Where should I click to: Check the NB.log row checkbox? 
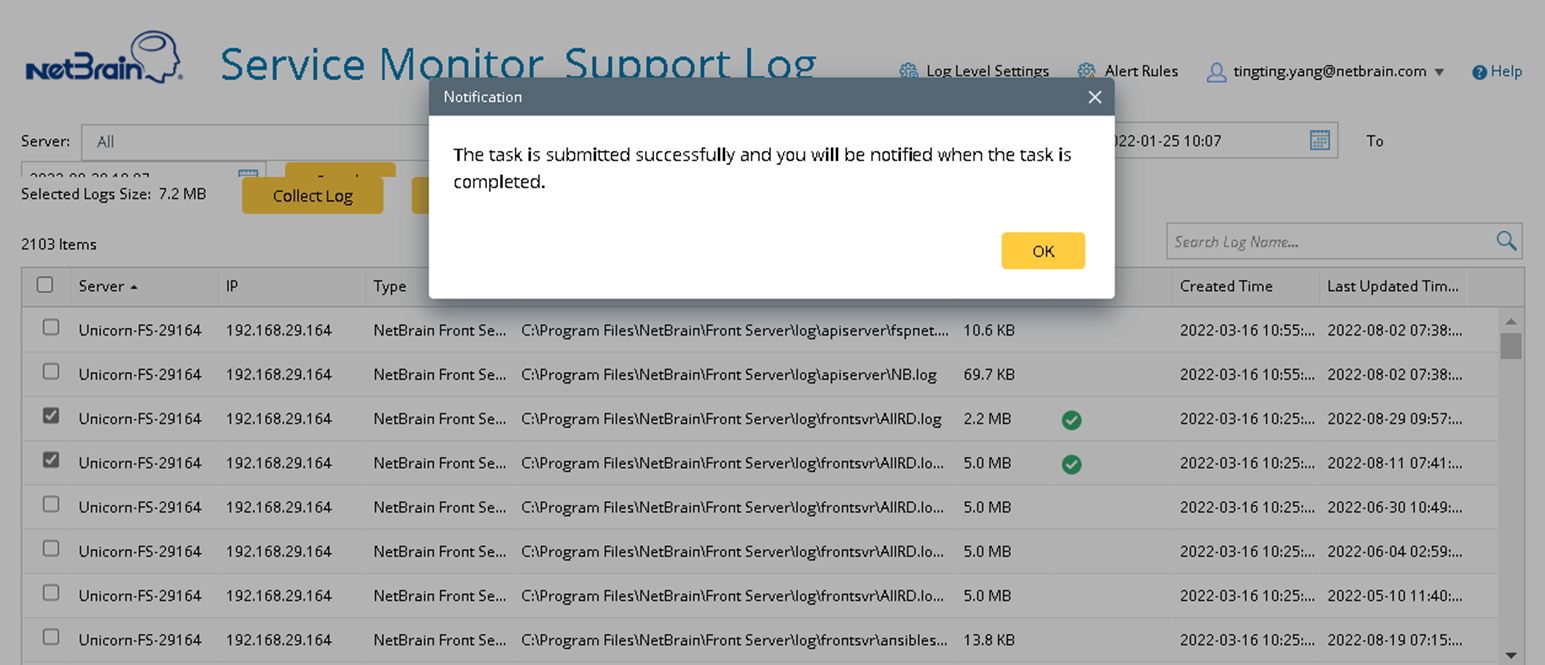(51, 371)
